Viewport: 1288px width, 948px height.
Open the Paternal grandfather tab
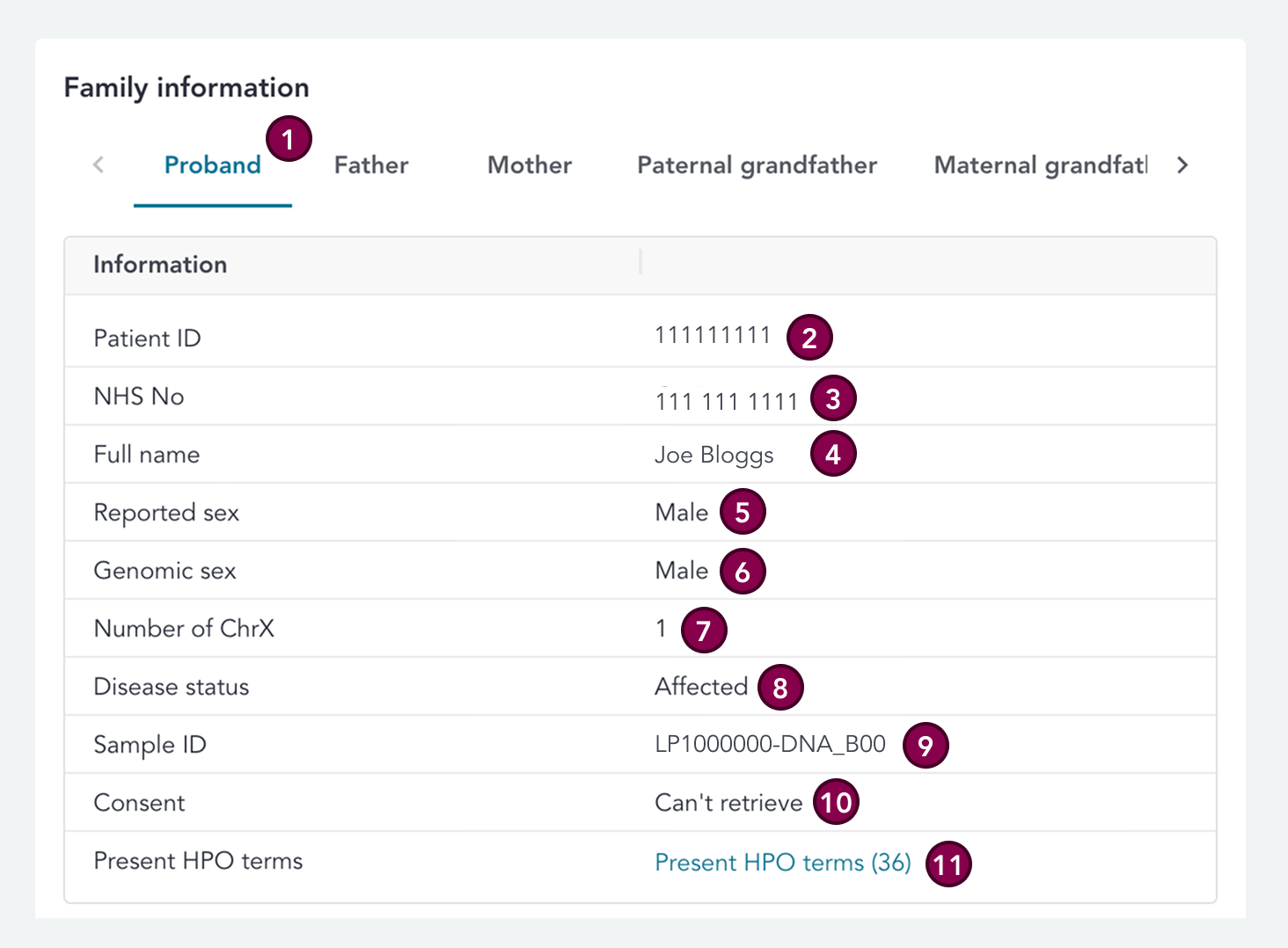(757, 164)
